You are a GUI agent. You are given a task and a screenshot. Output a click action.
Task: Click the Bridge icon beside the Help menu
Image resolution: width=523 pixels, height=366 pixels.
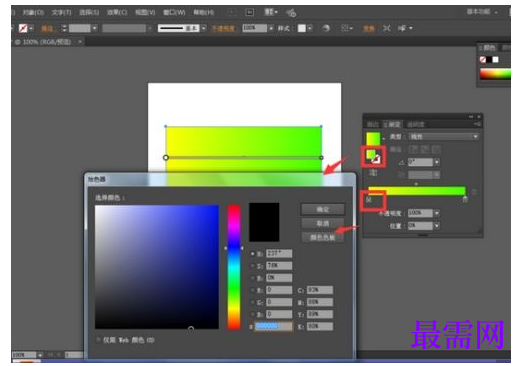249,13
